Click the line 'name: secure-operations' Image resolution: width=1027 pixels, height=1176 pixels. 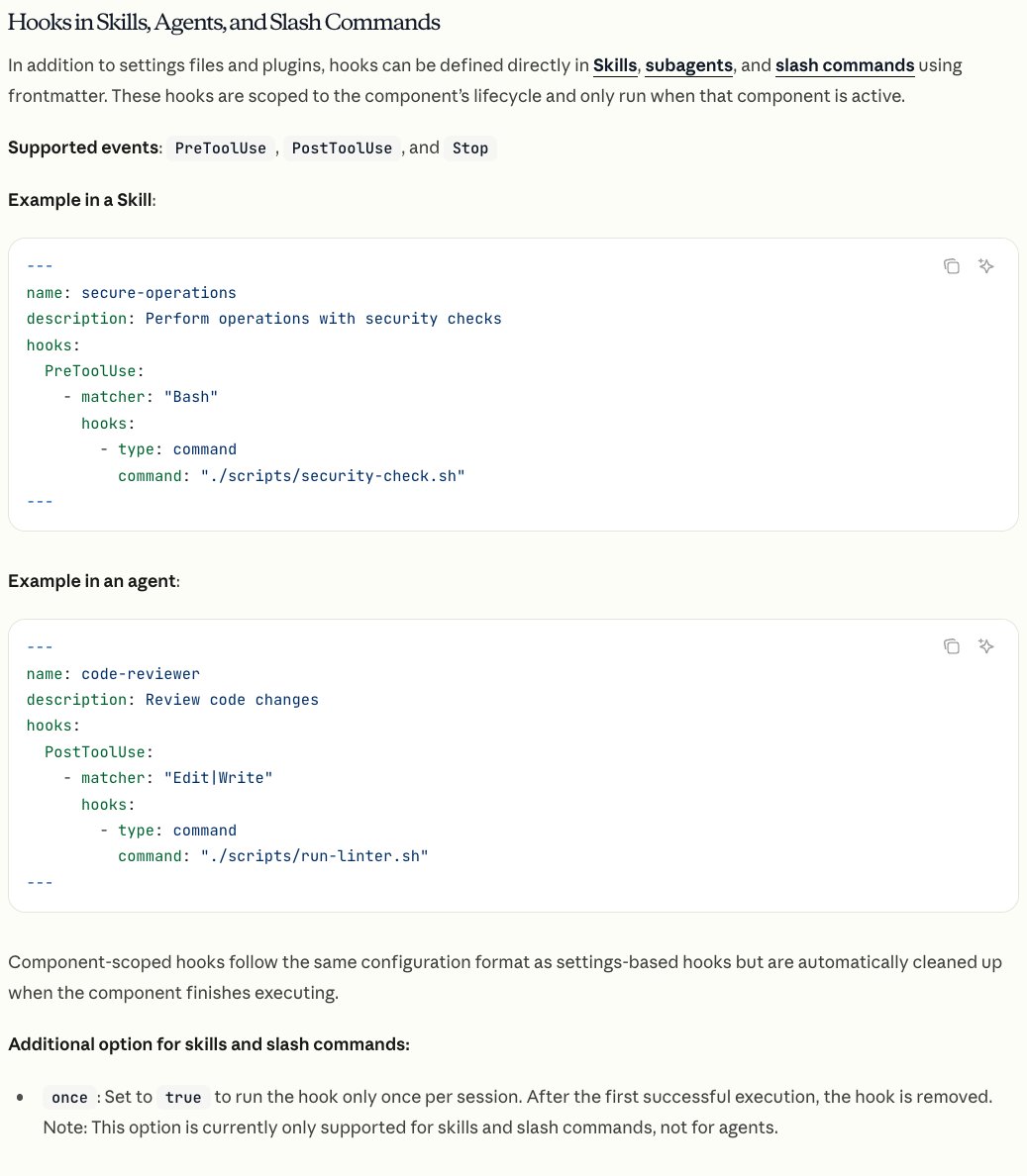132,292
